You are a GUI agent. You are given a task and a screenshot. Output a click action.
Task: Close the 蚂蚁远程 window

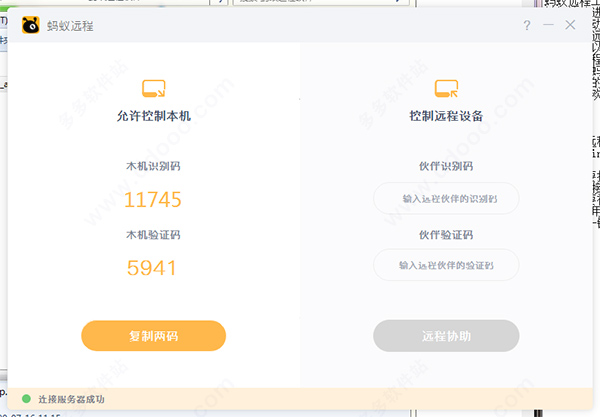(x=570, y=25)
